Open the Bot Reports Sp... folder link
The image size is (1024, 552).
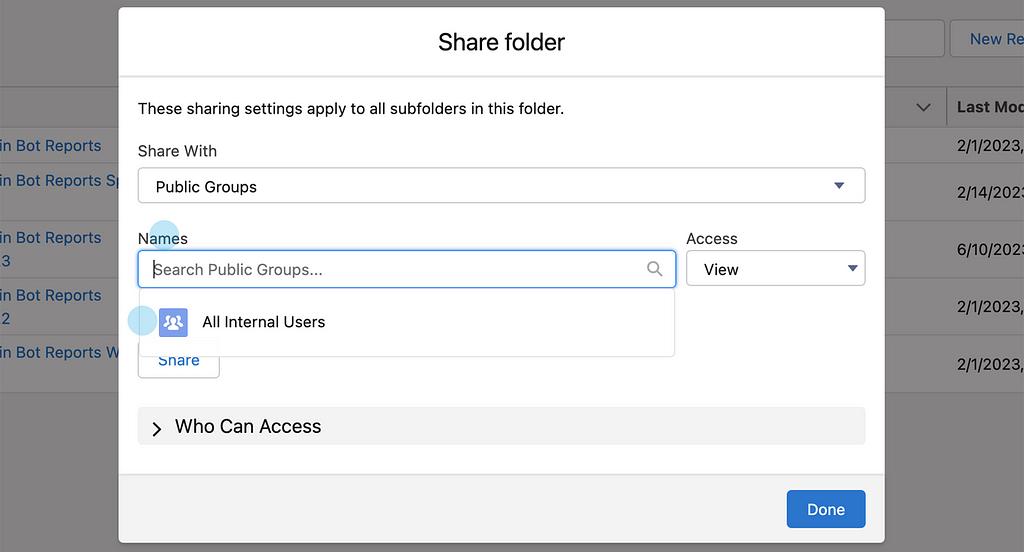tap(59, 181)
